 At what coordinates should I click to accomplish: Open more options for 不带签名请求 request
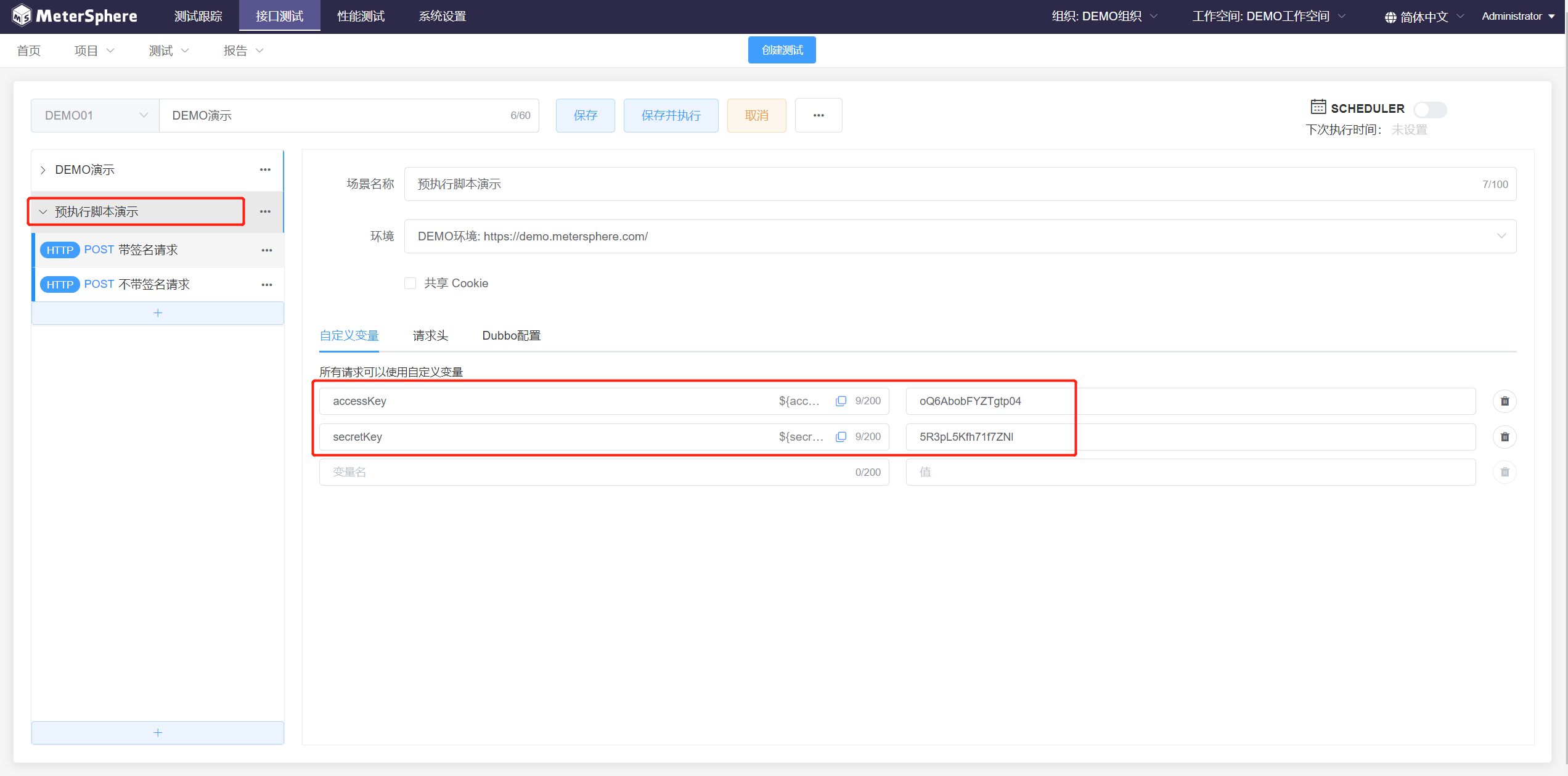tap(267, 285)
